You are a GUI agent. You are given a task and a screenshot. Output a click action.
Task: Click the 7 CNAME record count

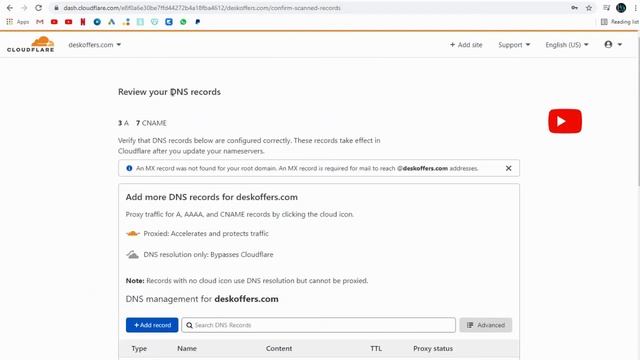[x=151, y=123]
